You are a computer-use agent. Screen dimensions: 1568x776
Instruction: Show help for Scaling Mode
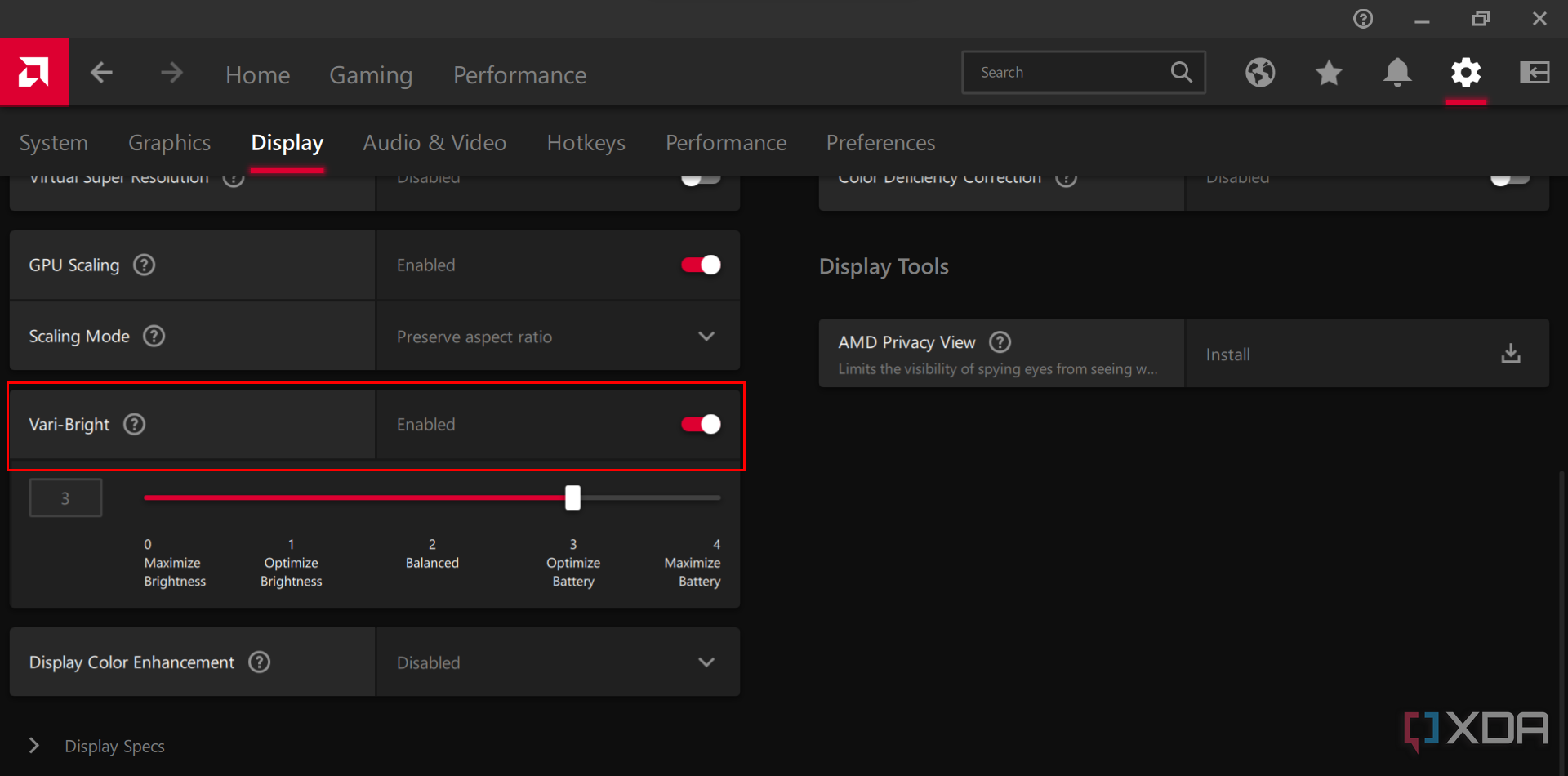[x=154, y=336]
